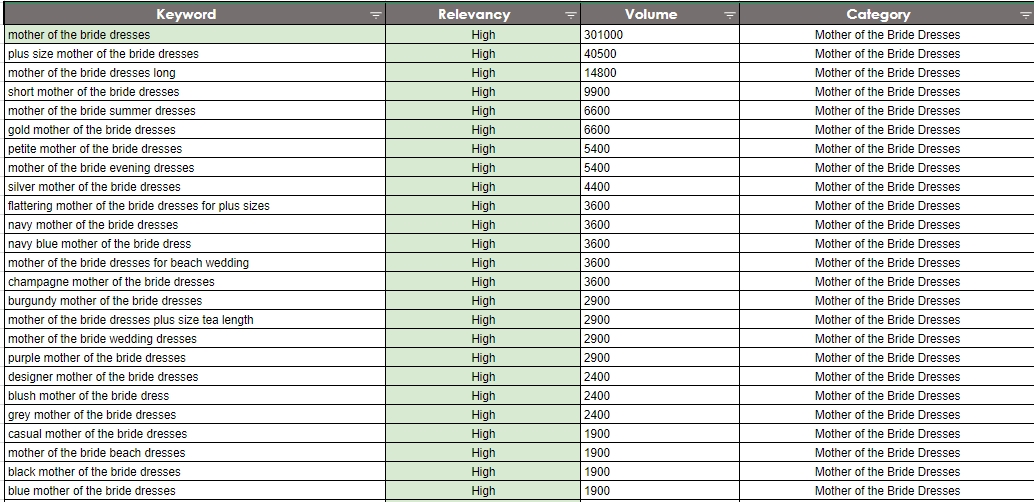Click 'mother of the bride dresses plus size tea length'

click(x=195, y=320)
